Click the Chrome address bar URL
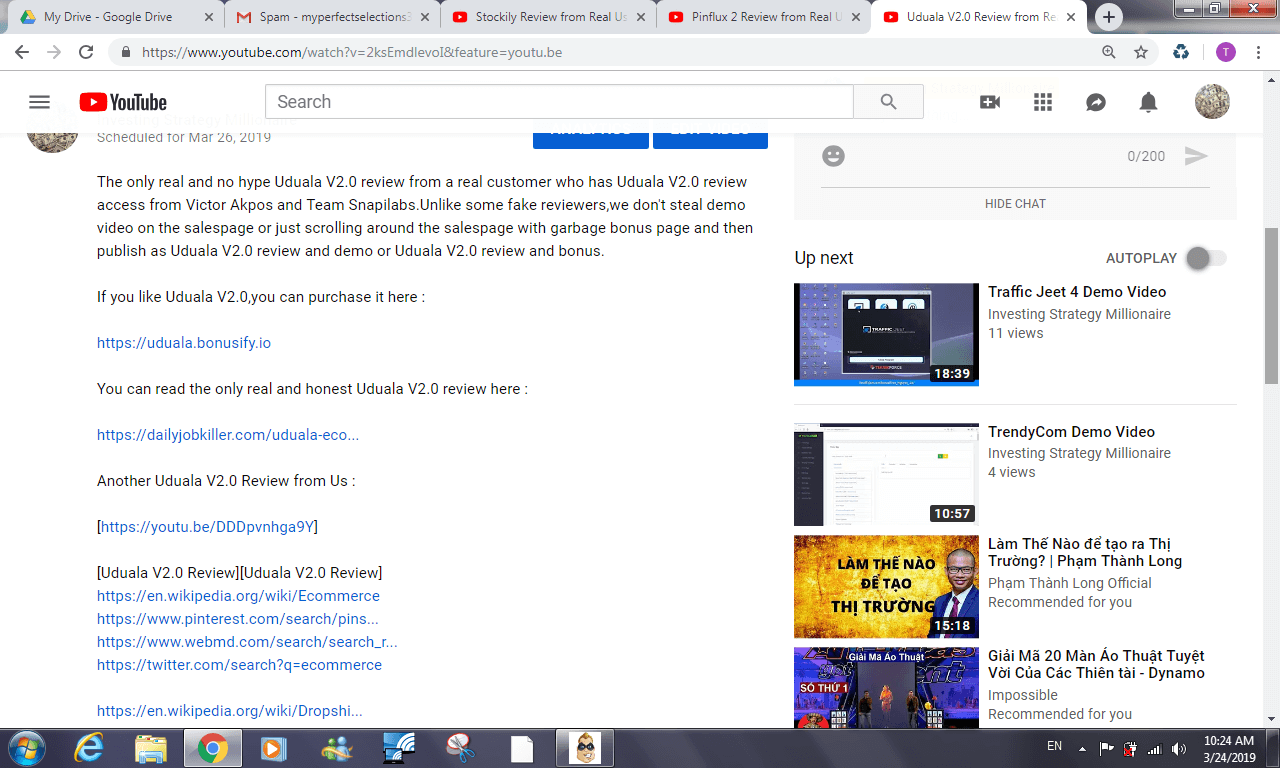This screenshot has width=1280, height=768. 353,52
